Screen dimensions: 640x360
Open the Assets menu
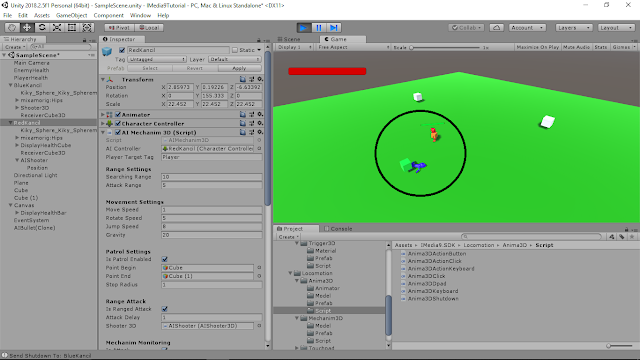pyautogui.click(x=42, y=15)
